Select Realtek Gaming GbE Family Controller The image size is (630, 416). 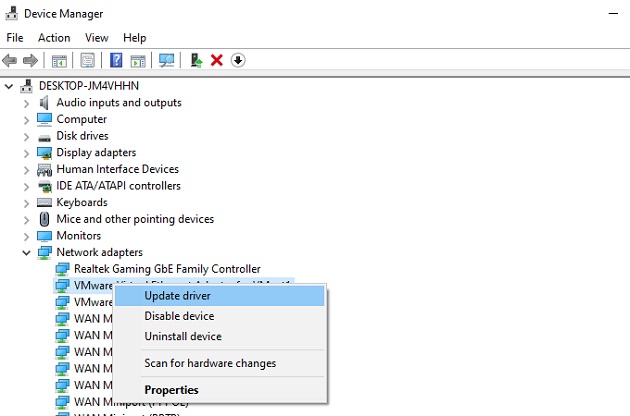point(167,269)
